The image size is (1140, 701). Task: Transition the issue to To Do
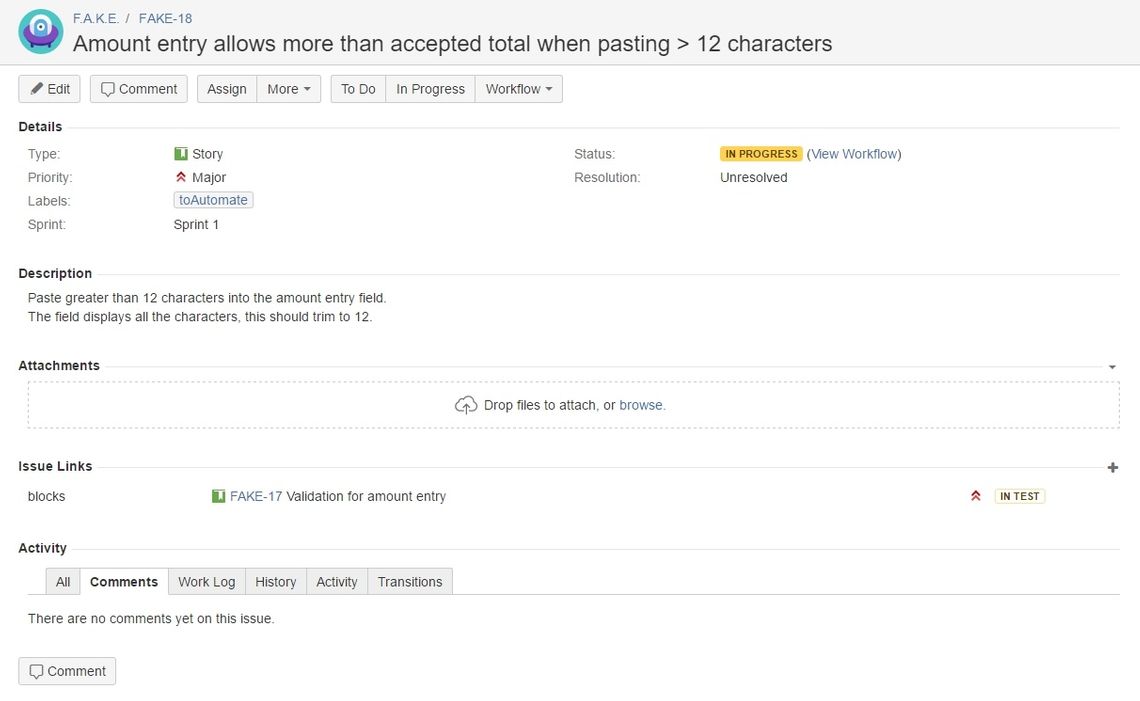[358, 89]
